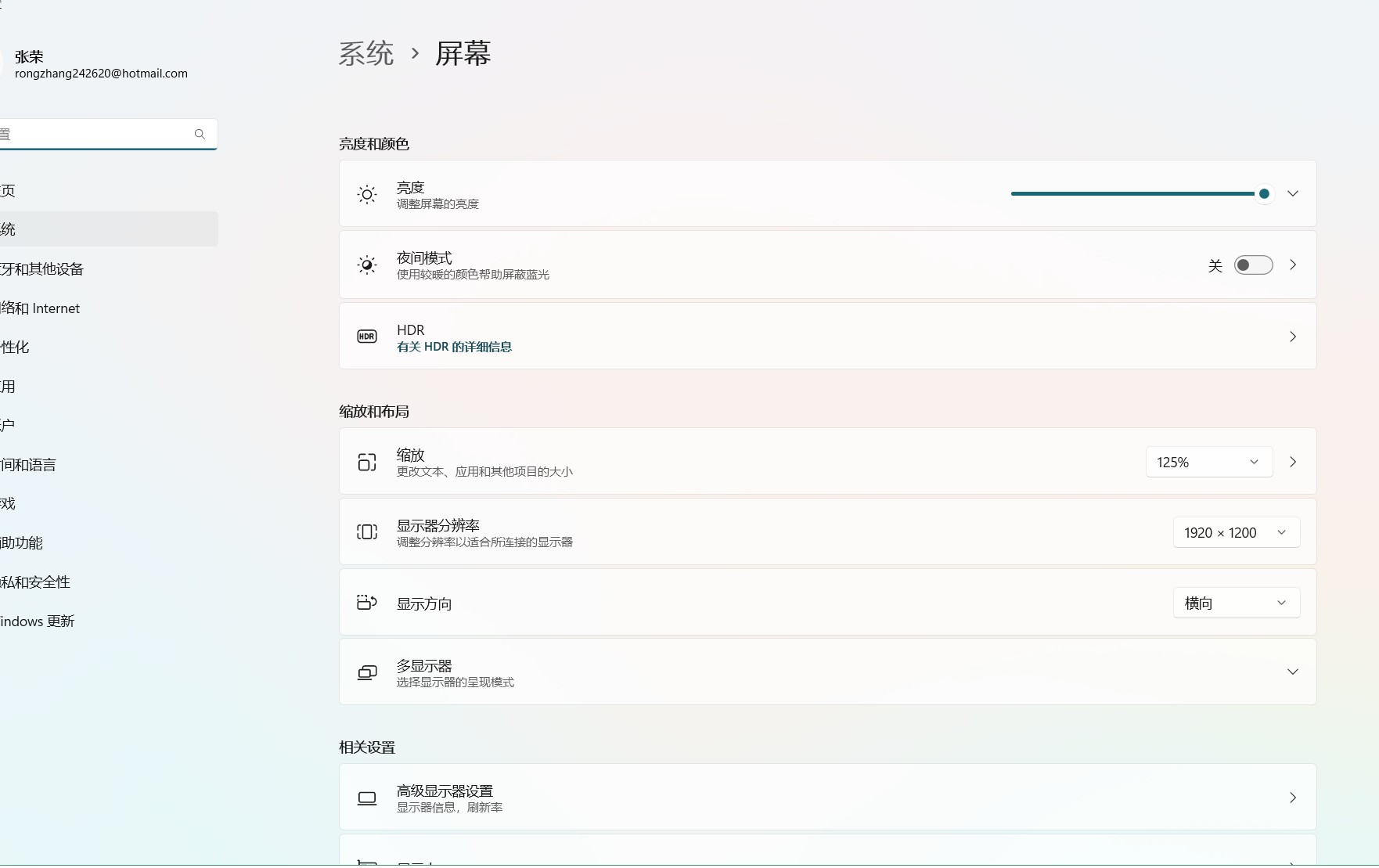This screenshot has width=1379, height=868.
Task: Click the multiple displays (多显示器) icon
Action: point(367,673)
